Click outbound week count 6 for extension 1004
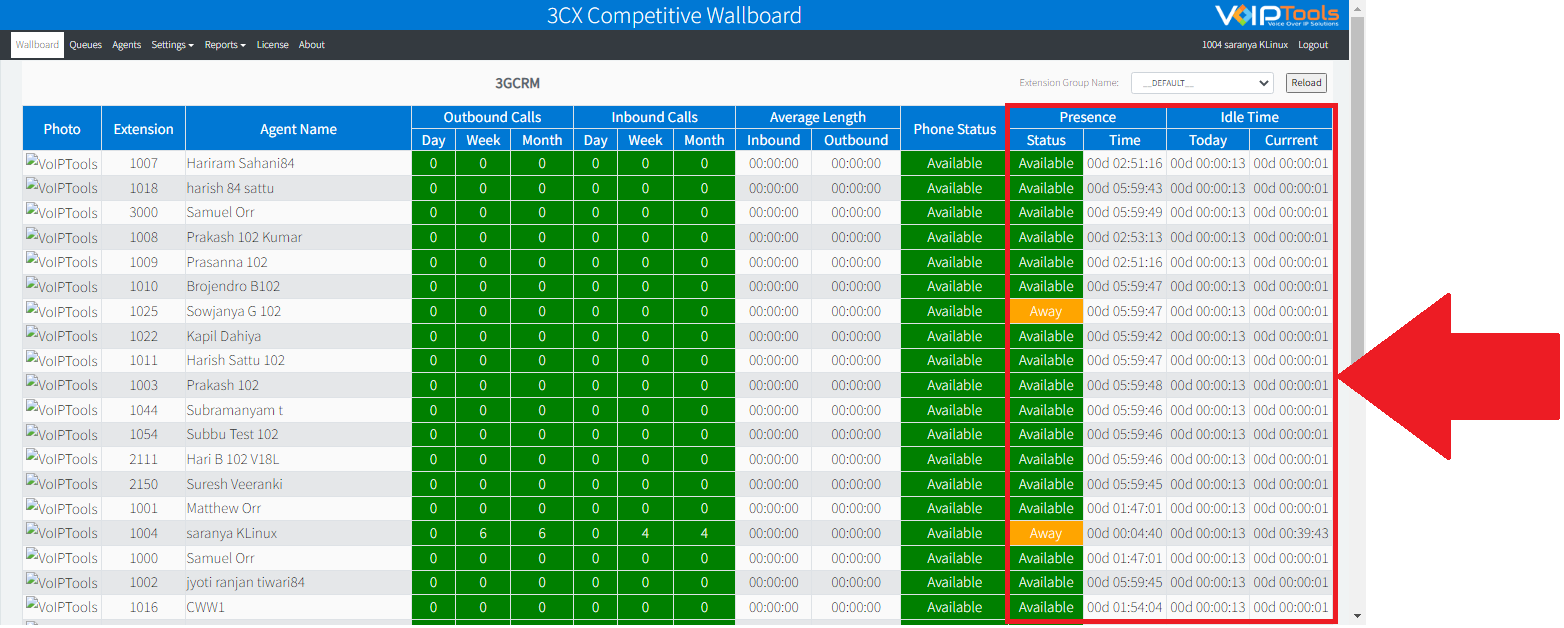 [483, 533]
